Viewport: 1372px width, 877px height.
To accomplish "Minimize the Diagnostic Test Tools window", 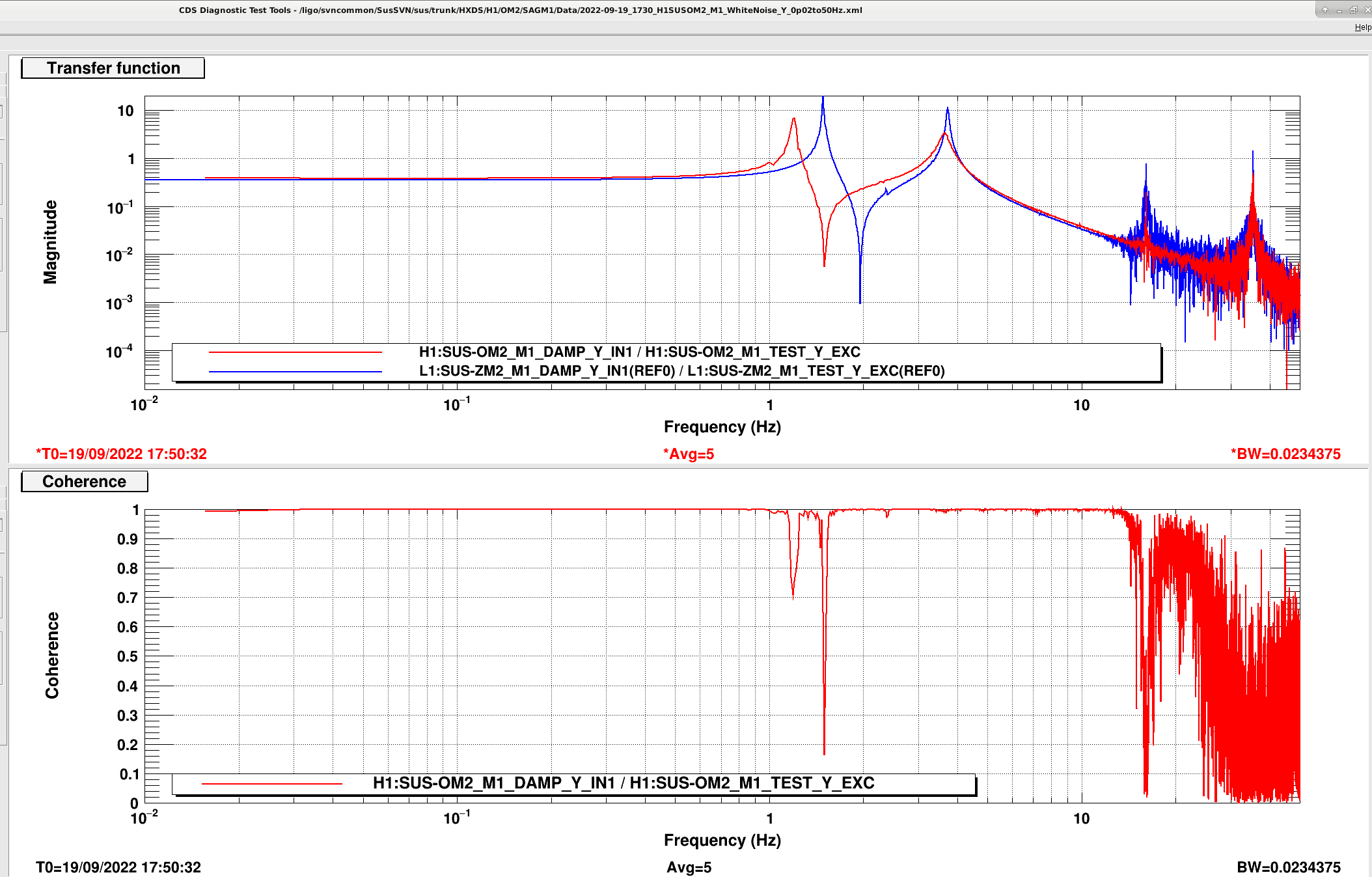I will pyautogui.click(x=1339, y=10).
